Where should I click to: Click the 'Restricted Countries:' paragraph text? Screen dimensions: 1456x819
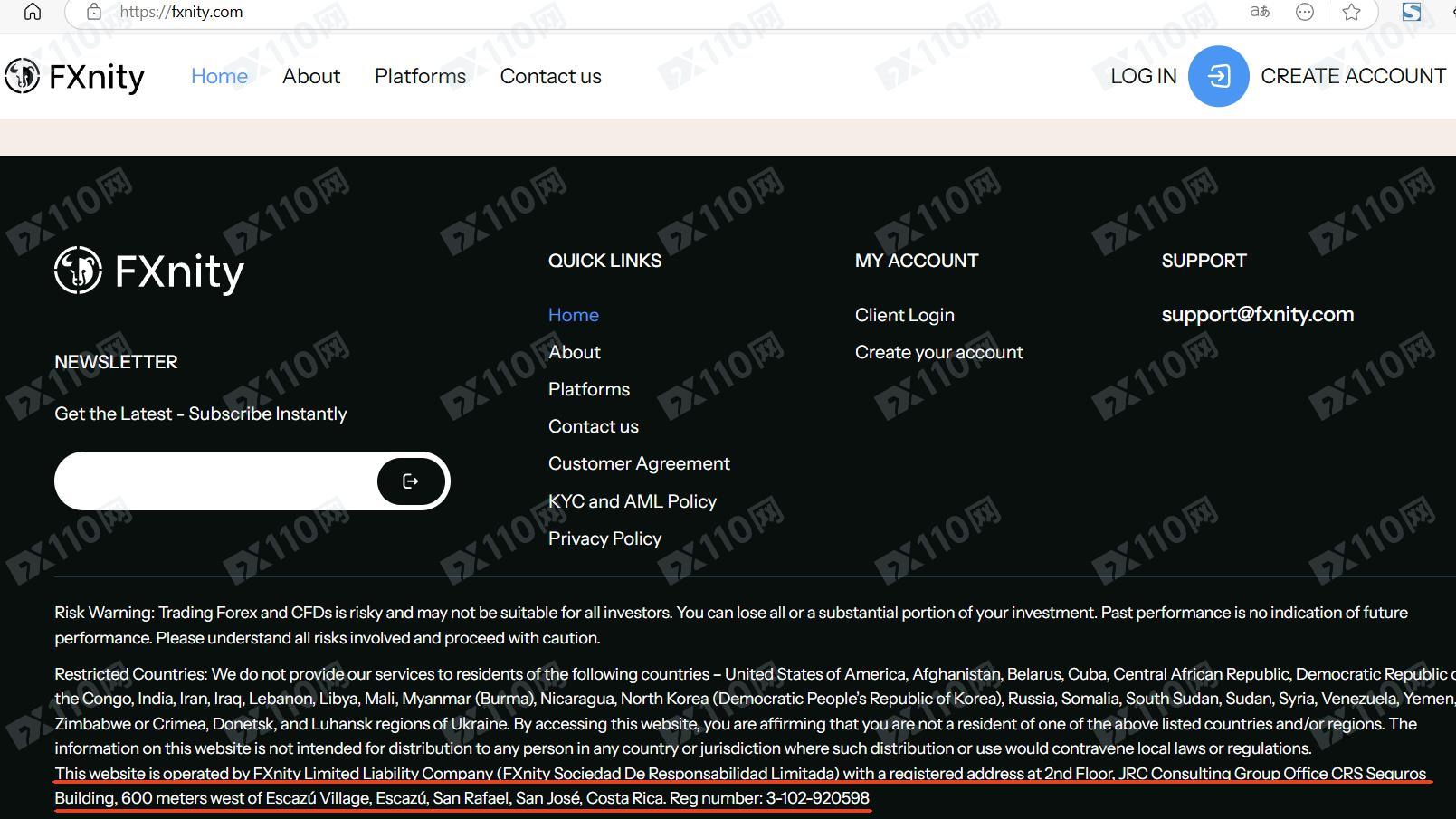click(755, 711)
